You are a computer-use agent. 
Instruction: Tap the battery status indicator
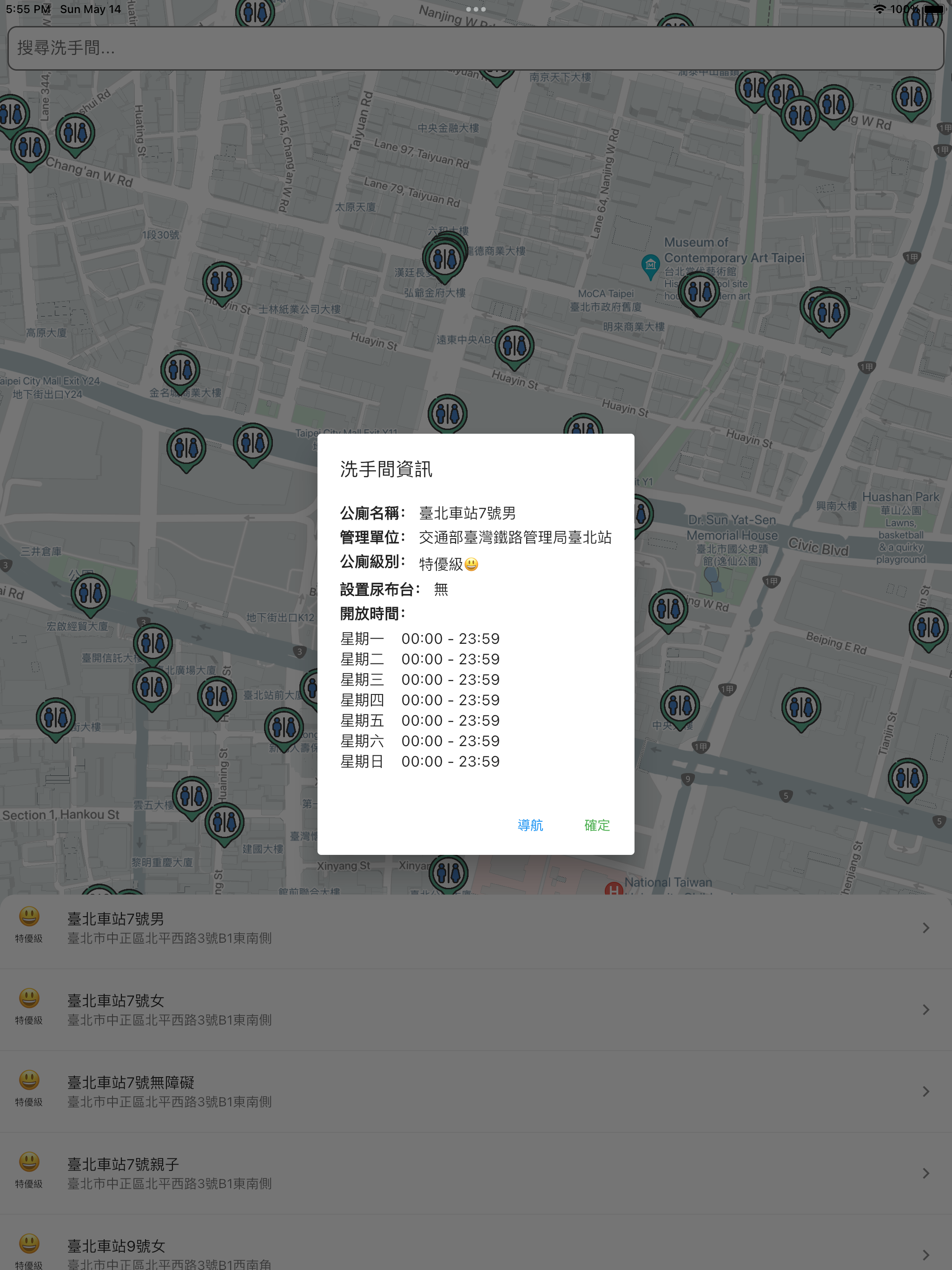[934, 9]
